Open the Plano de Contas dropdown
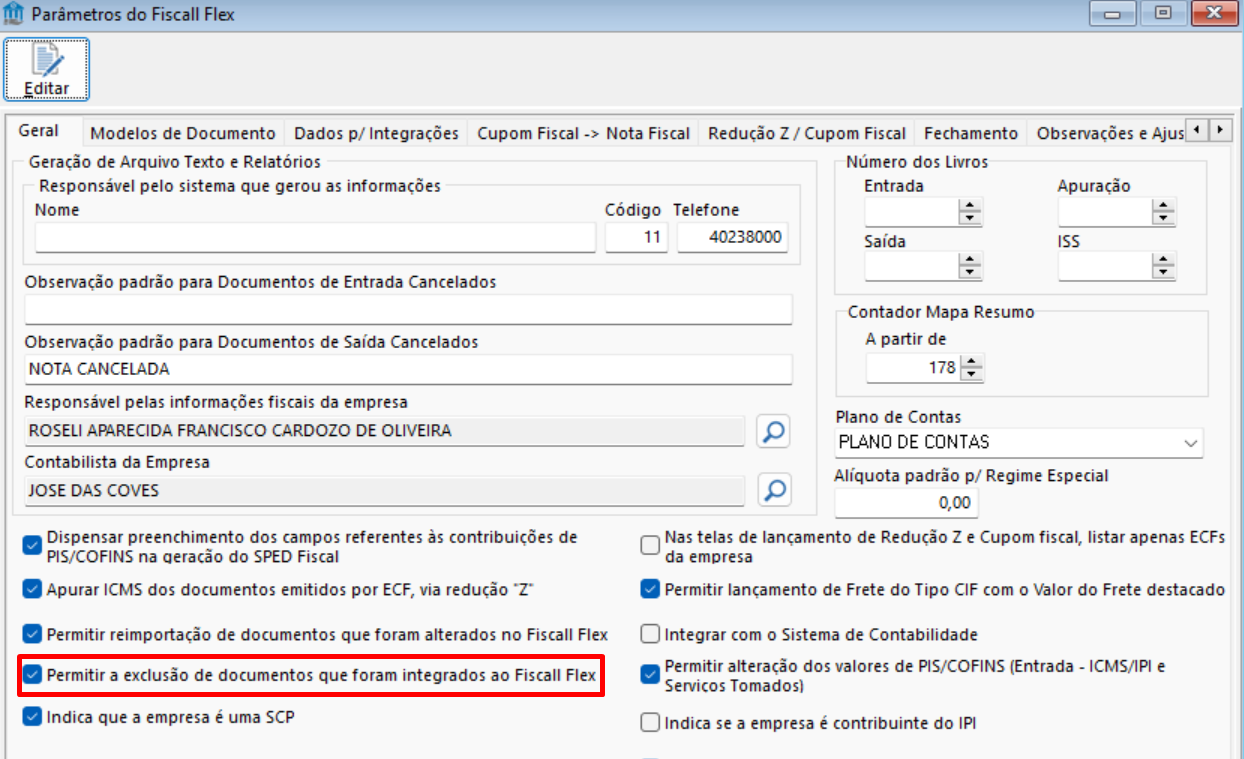 [x=1019, y=441]
